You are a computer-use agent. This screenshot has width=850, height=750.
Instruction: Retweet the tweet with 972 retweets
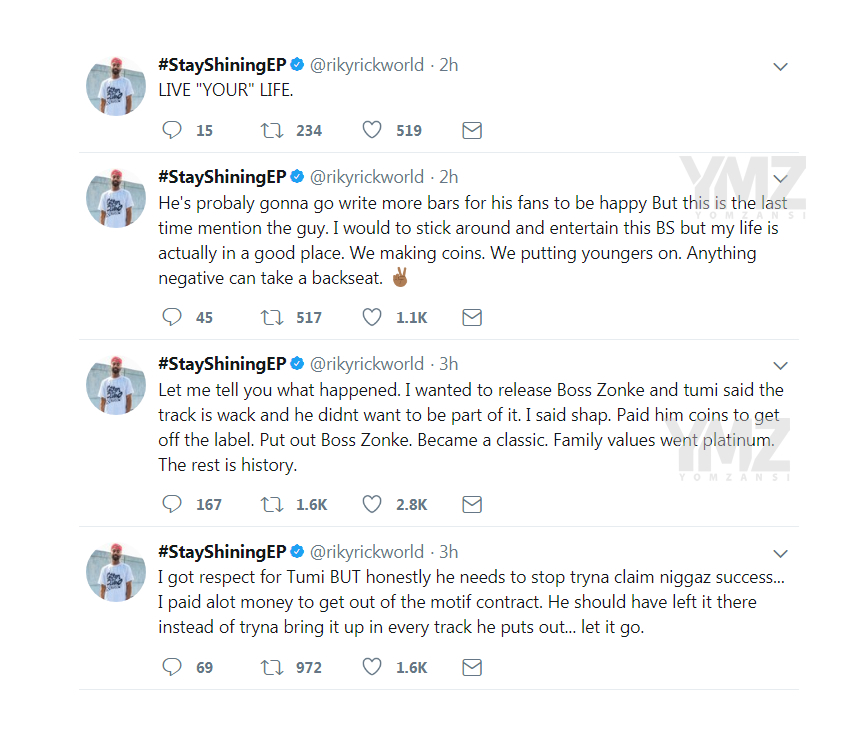[x=272, y=667]
